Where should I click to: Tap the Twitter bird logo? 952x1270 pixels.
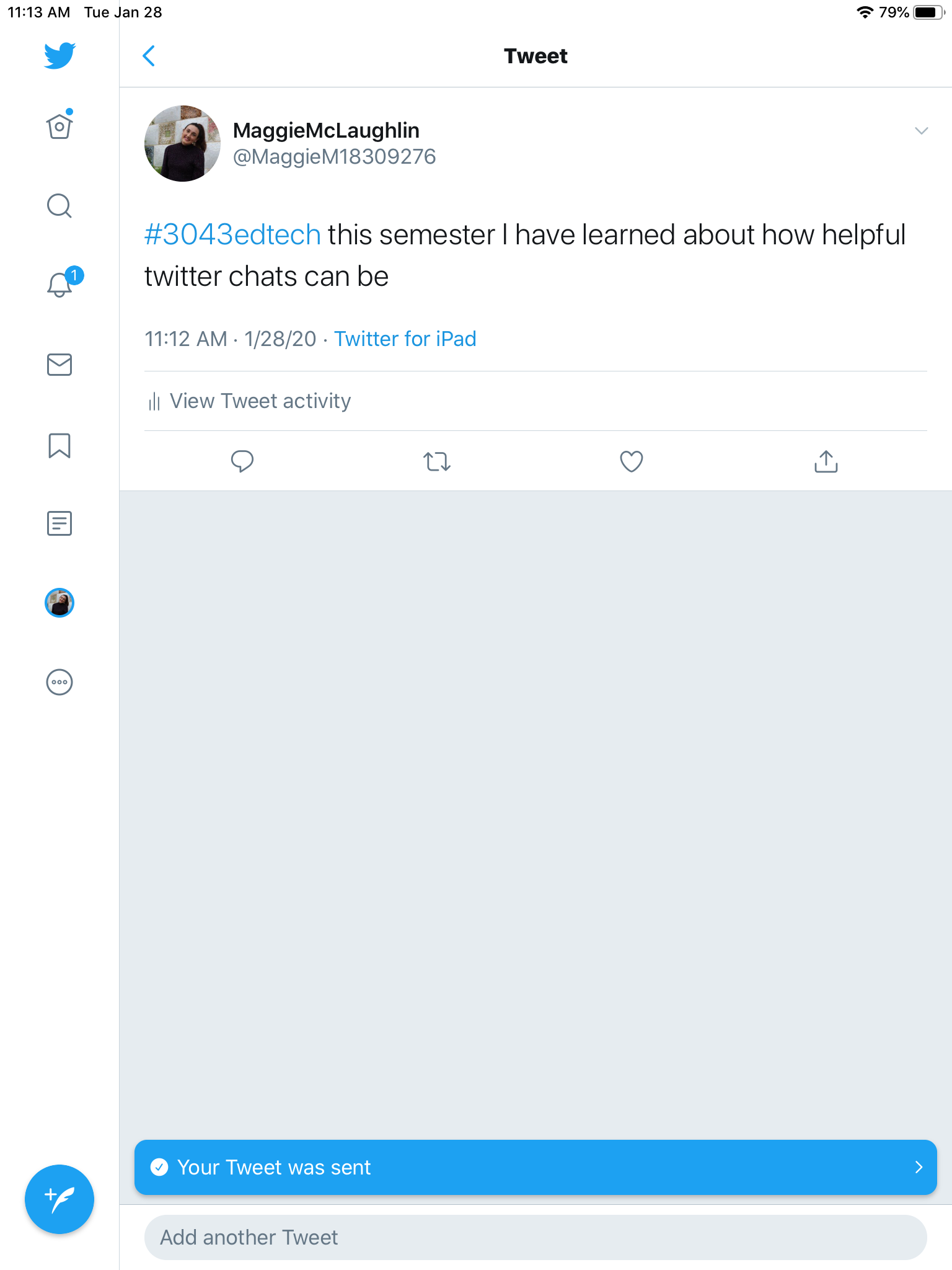pos(59,56)
